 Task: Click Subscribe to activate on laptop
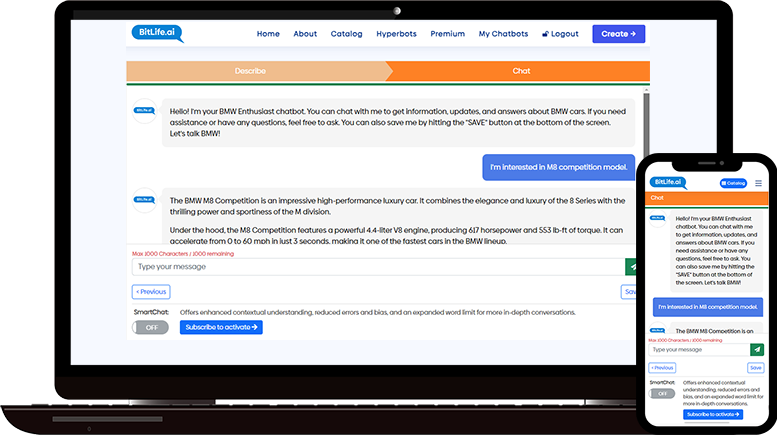coord(221,327)
